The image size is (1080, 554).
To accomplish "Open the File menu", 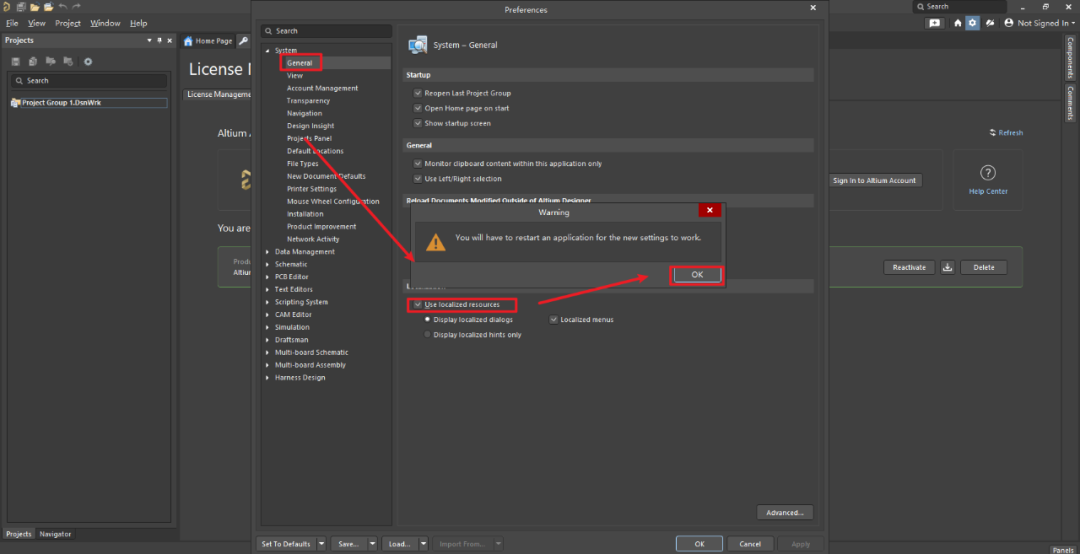I will pos(12,23).
